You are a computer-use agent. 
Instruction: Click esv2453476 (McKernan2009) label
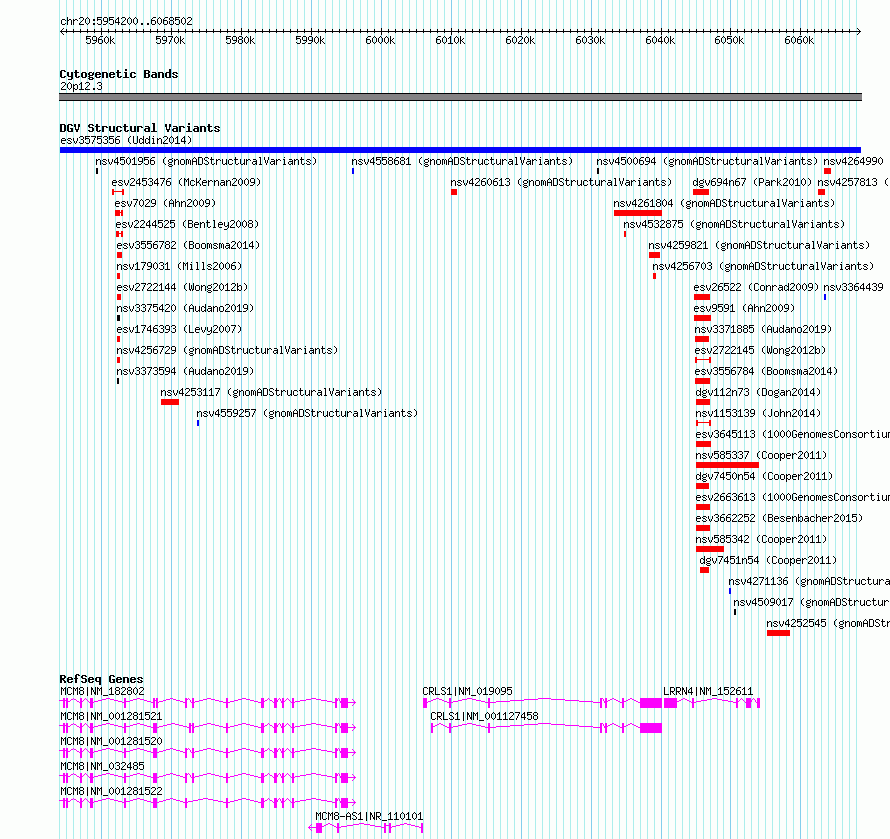tap(186, 182)
